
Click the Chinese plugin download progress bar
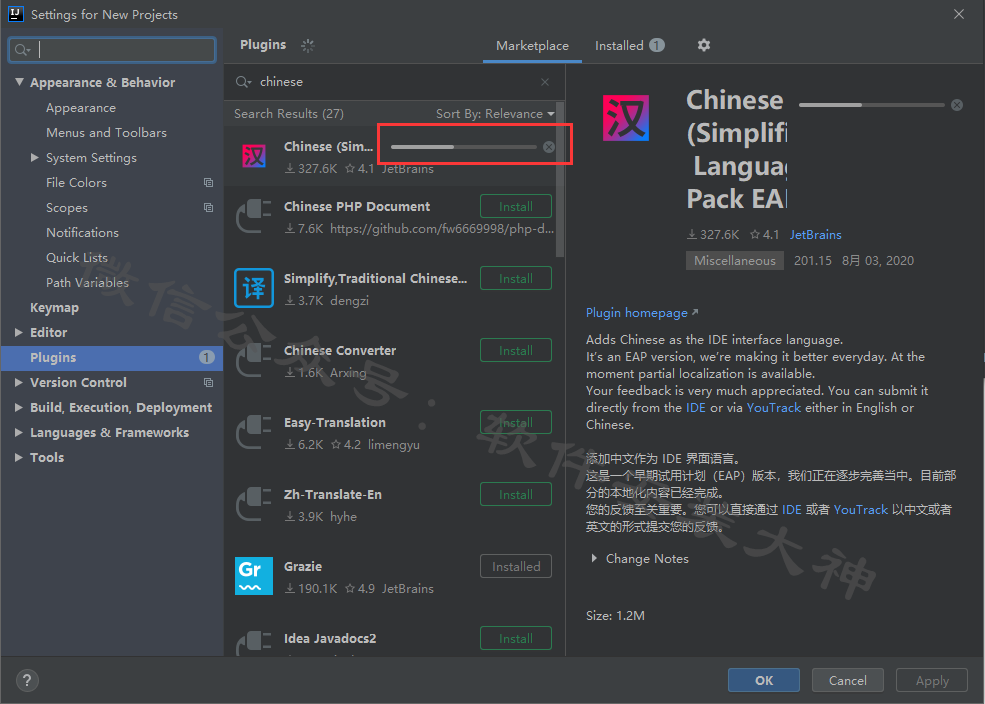click(x=464, y=147)
